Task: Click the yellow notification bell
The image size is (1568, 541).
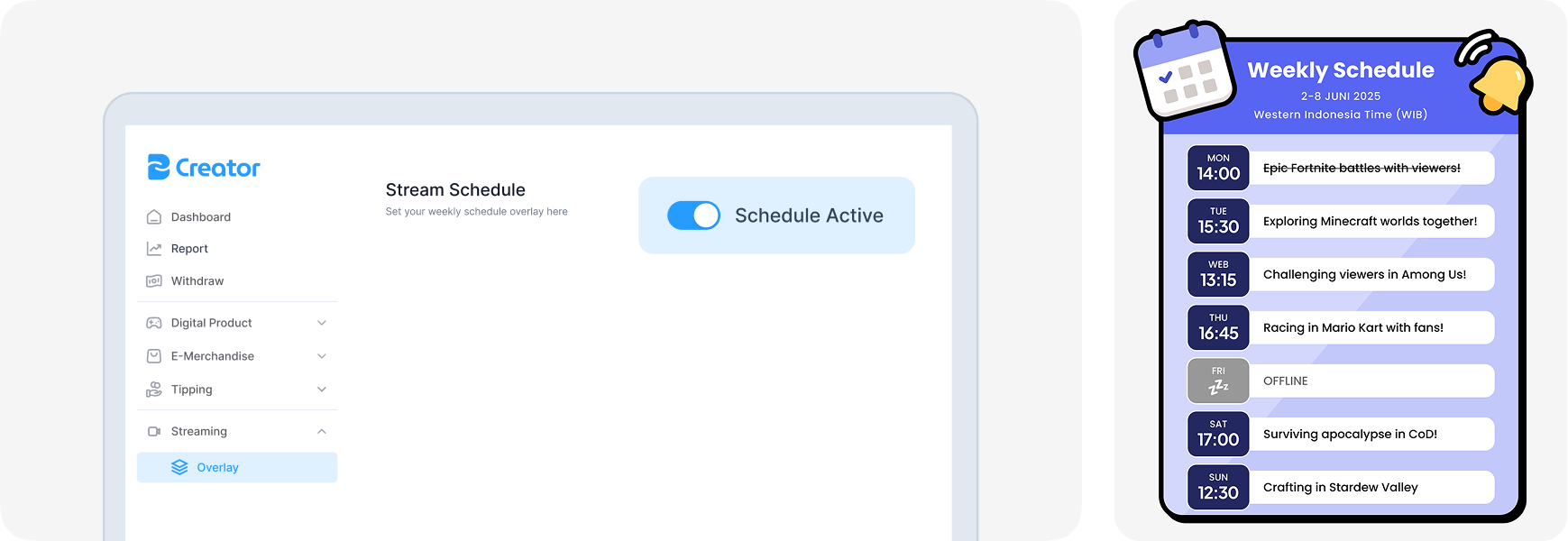Action: click(x=1500, y=84)
